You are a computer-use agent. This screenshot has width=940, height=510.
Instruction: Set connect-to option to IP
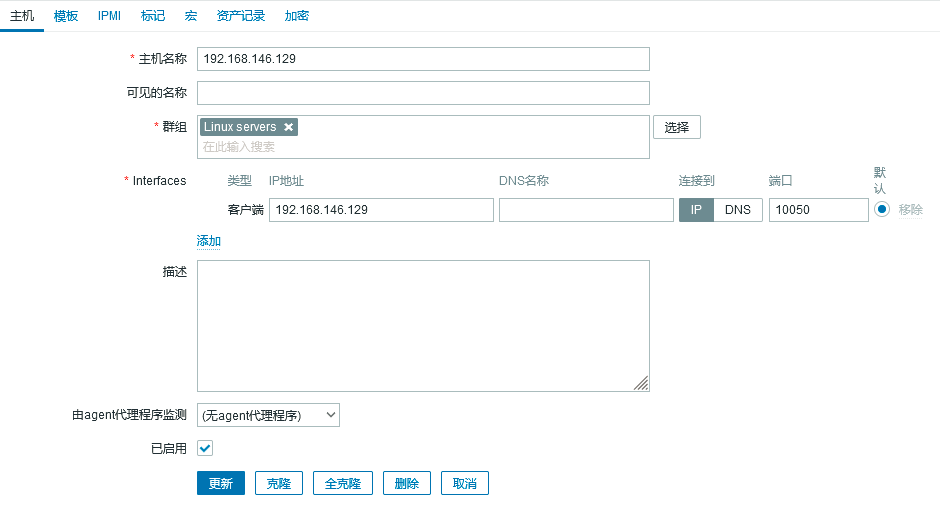click(x=696, y=210)
